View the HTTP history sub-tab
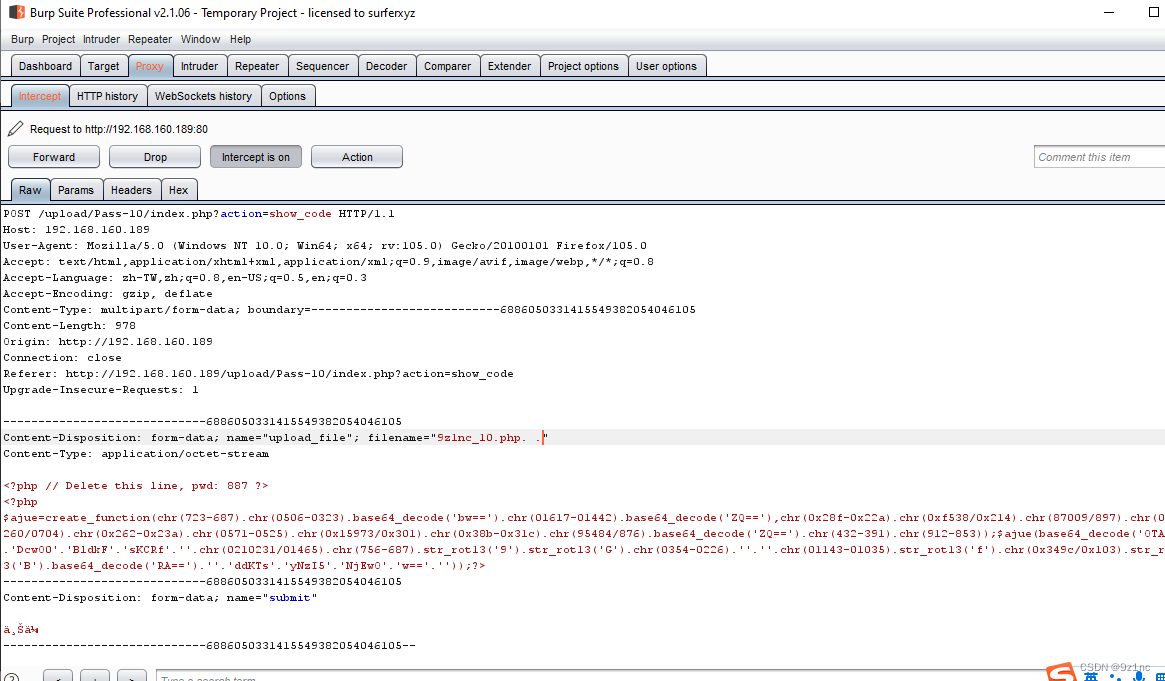Viewport: 1165px width, 681px height. (108, 96)
